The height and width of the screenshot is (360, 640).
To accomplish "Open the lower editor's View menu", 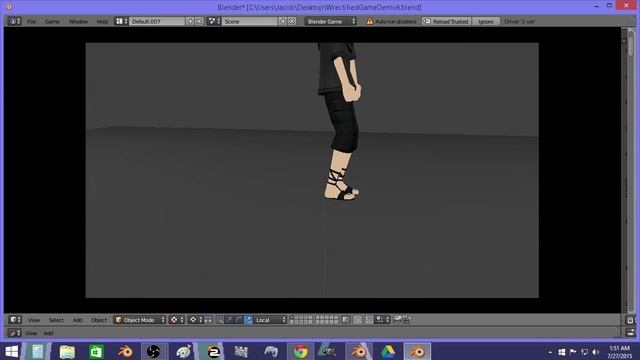I will pyautogui.click(x=31, y=333).
